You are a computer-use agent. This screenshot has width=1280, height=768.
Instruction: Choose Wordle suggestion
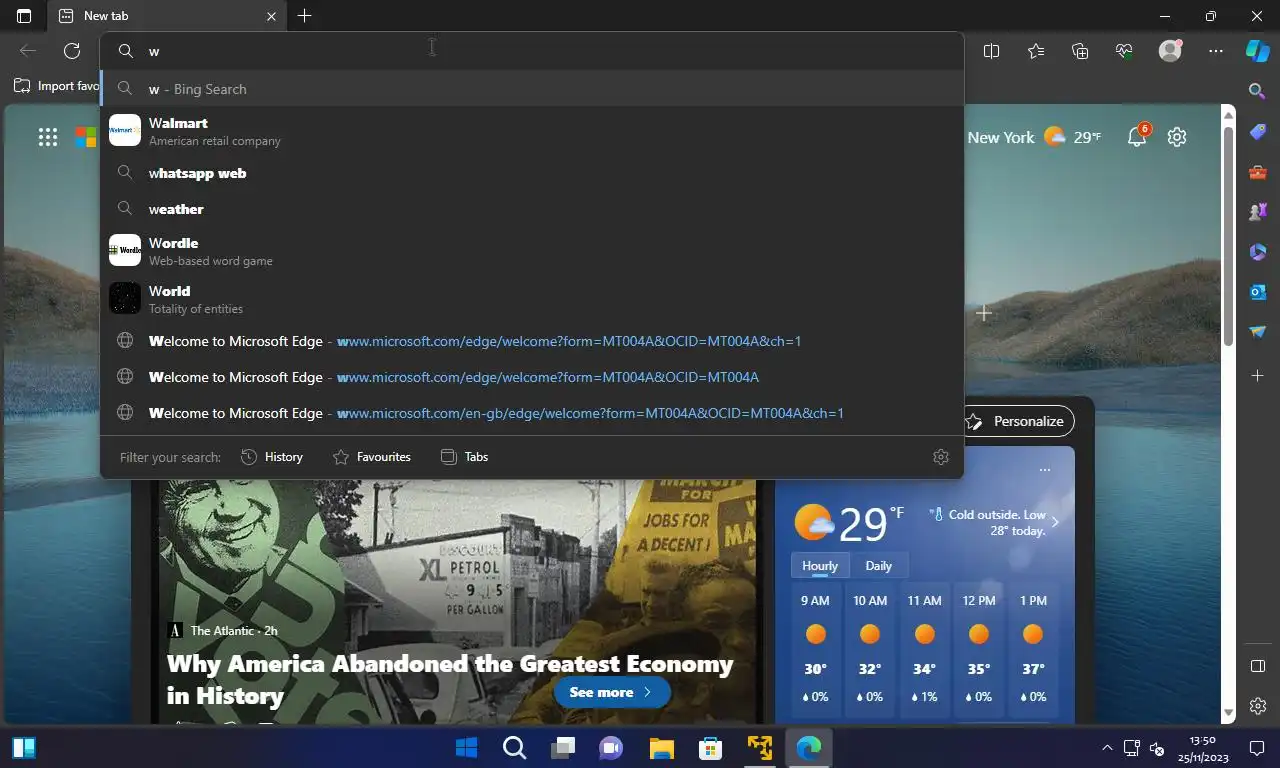[x=531, y=251]
